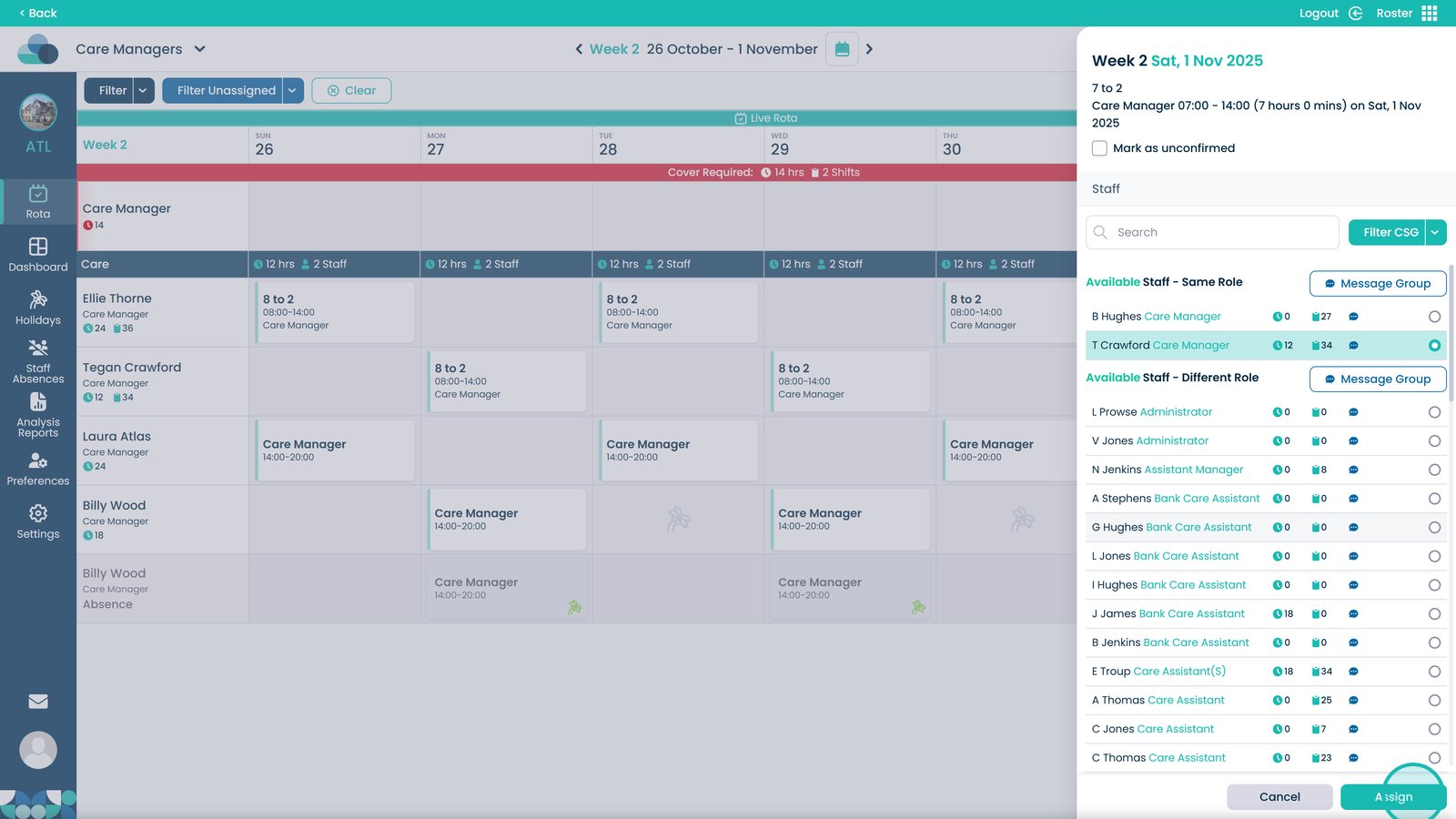This screenshot has width=1456, height=819.
Task: Open the calendar date picker icon
Action: click(842, 49)
